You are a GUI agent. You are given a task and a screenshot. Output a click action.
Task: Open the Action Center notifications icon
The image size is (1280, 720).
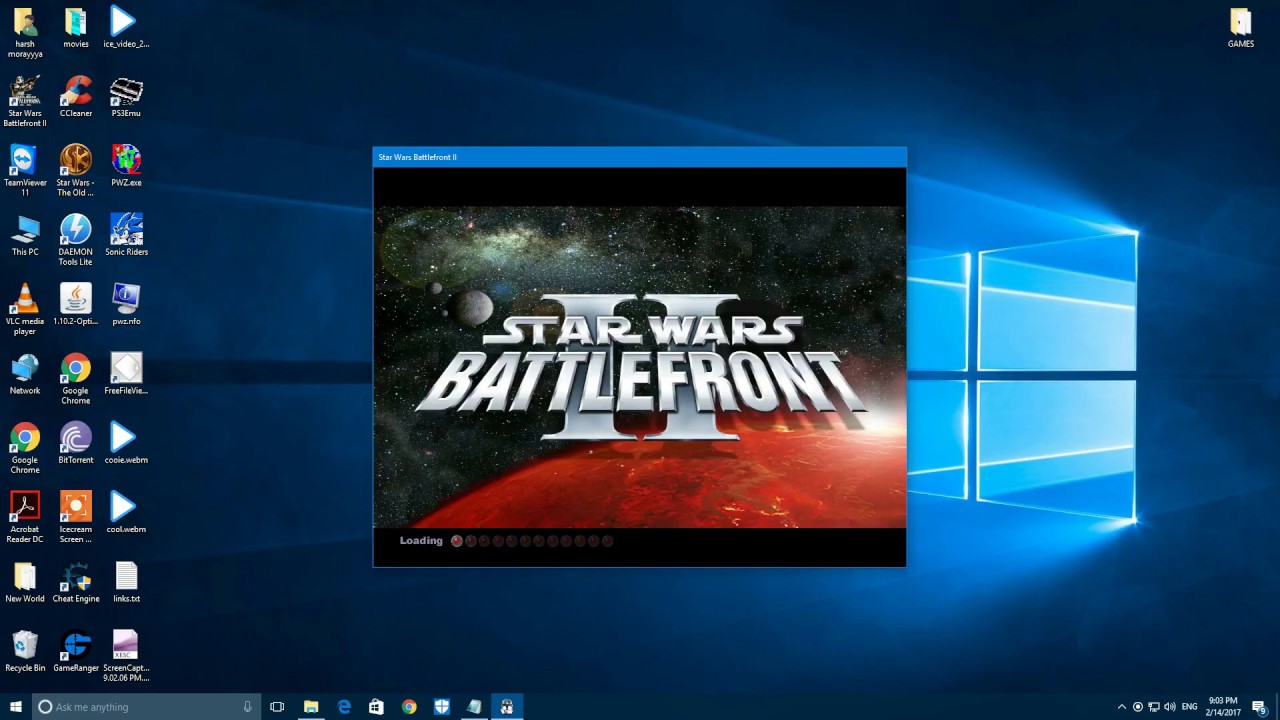coord(1259,707)
